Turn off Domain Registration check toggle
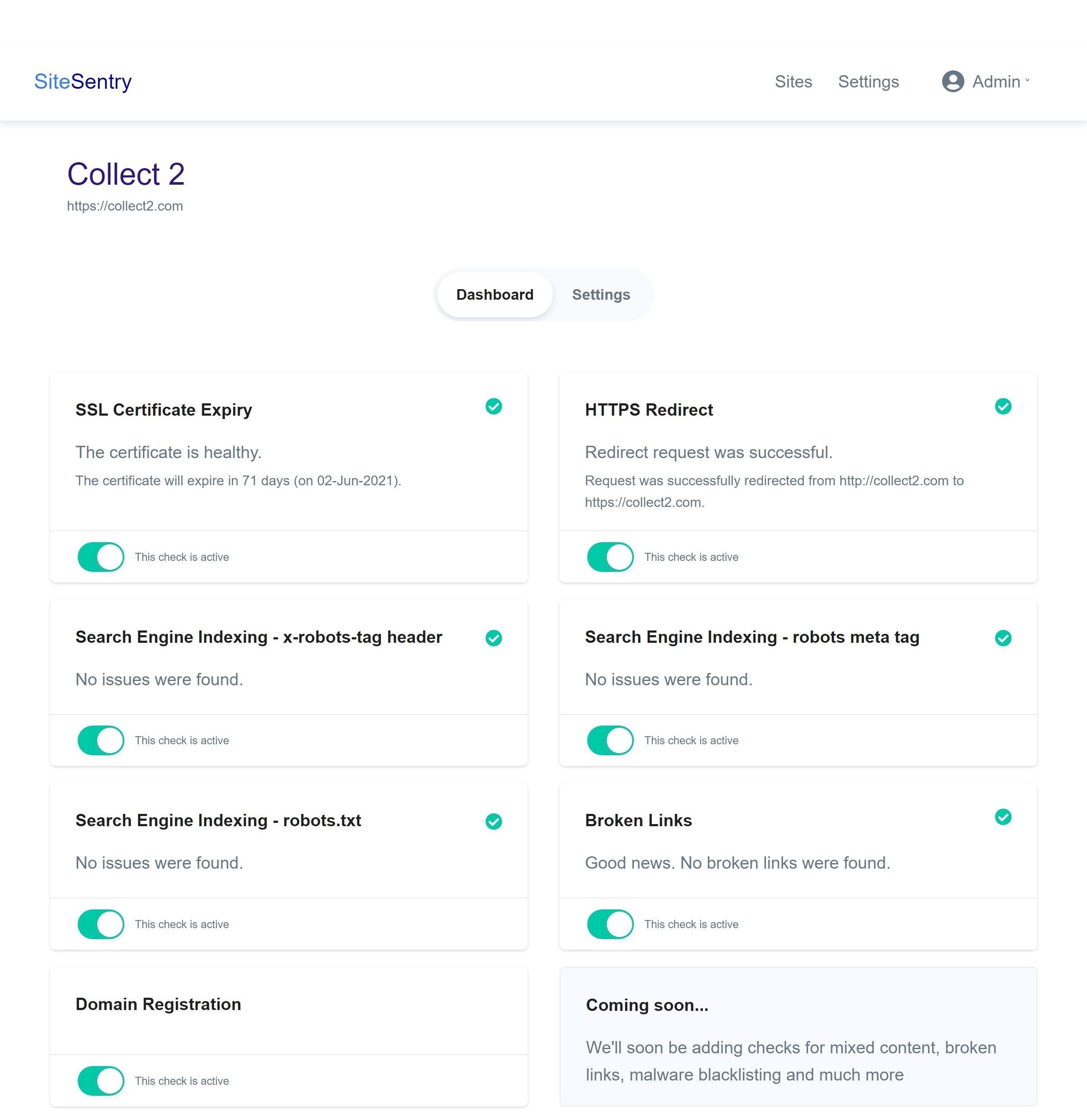Viewport: 1087px width, 1120px height. click(101, 1080)
